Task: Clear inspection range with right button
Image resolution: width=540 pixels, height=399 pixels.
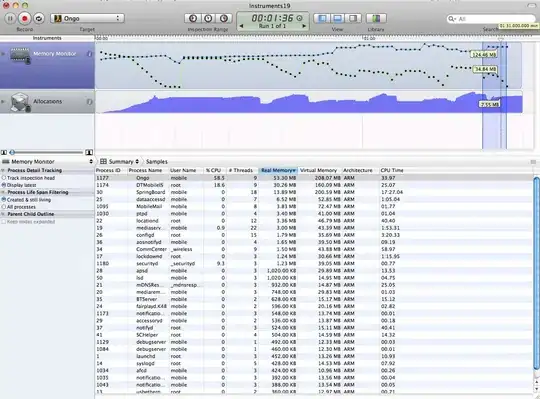Action: tap(224, 18)
